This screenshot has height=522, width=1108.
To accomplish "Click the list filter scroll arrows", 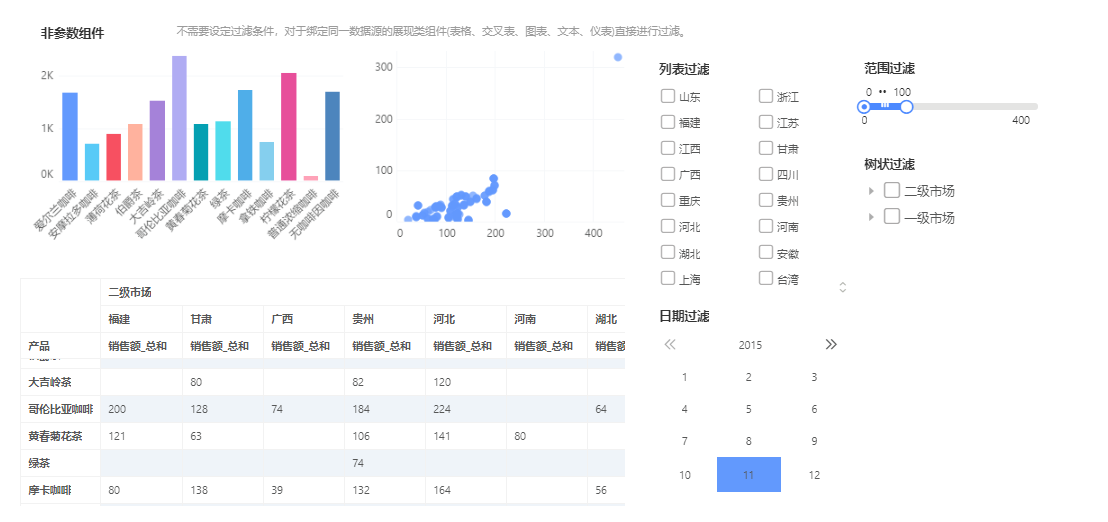I will tap(842, 287).
